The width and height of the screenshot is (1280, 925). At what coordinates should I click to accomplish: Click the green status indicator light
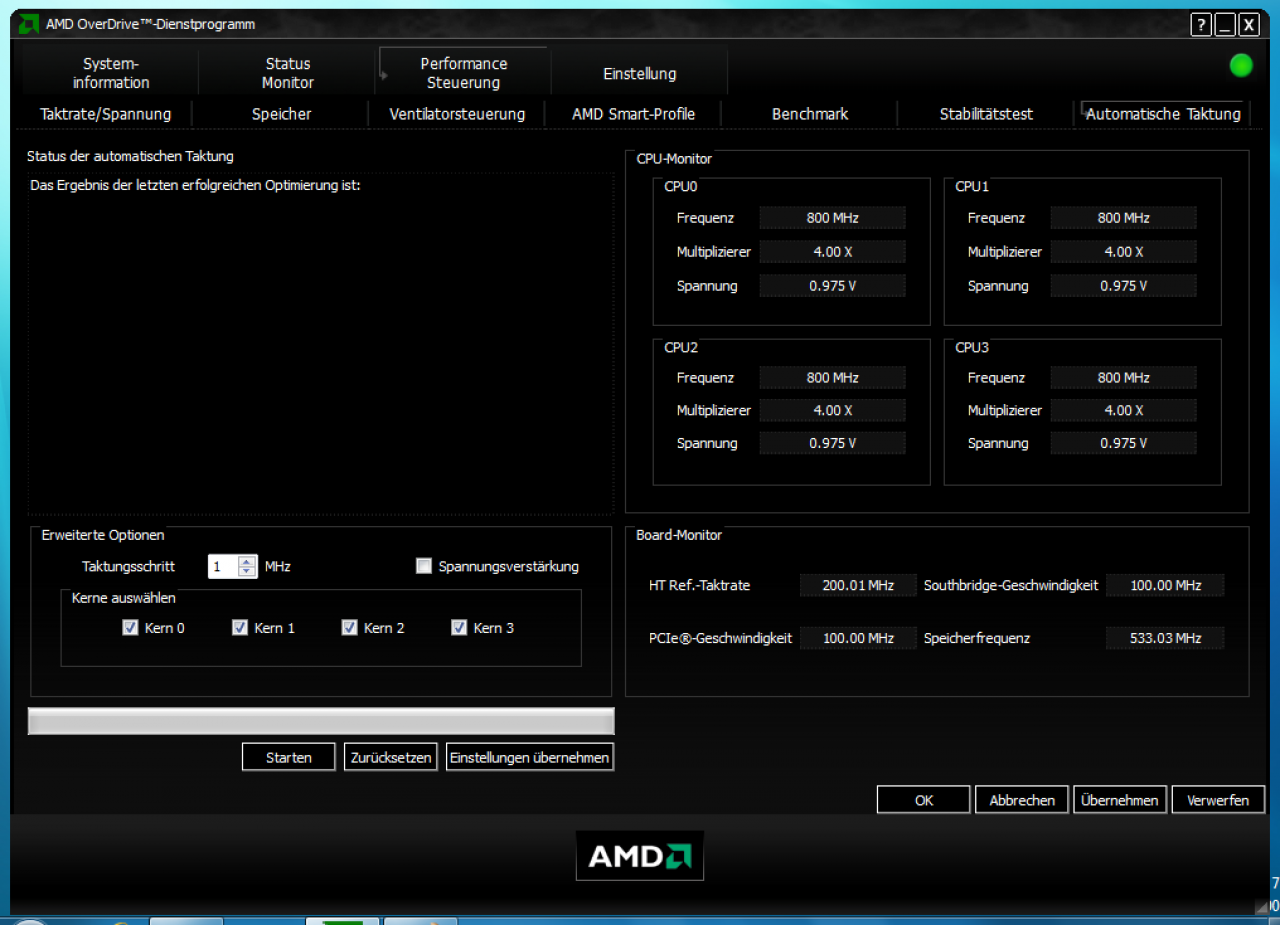[x=1241, y=66]
